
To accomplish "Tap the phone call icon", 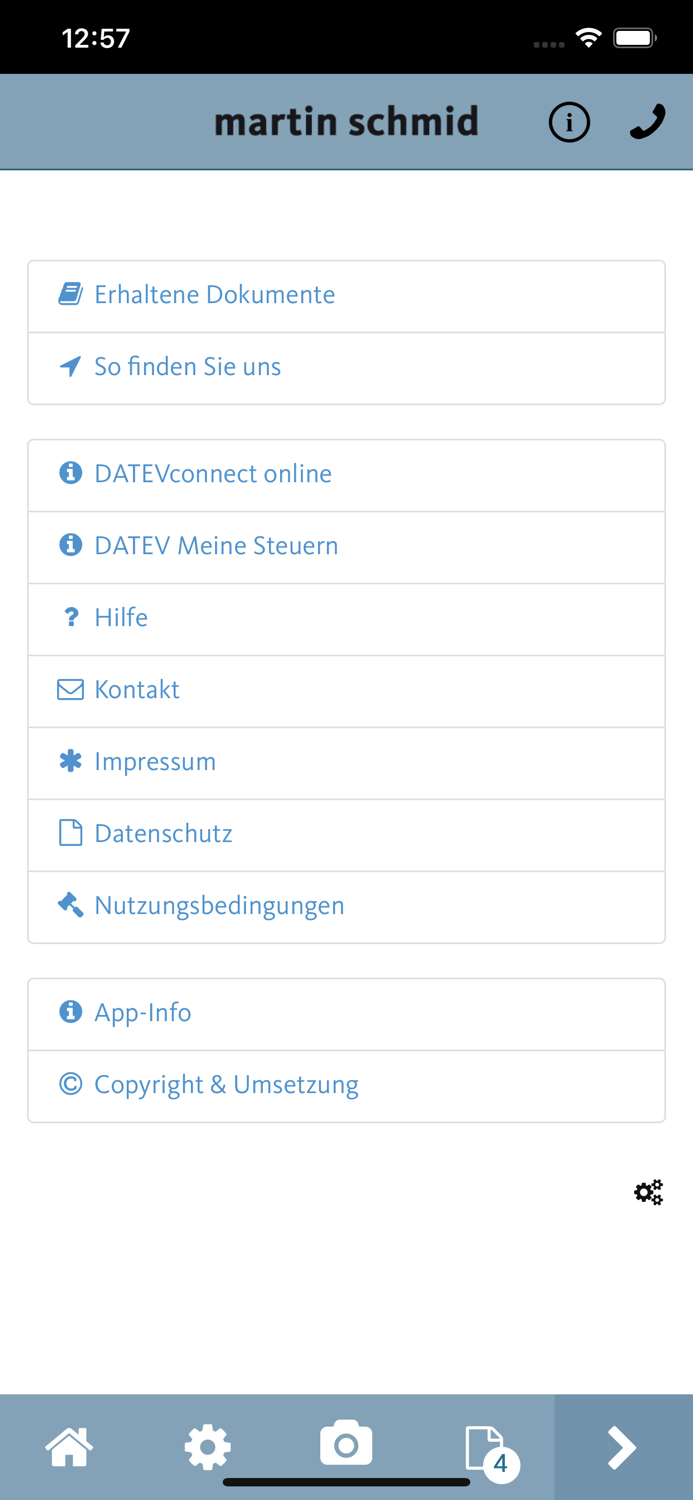I will [x=647, y=122].
